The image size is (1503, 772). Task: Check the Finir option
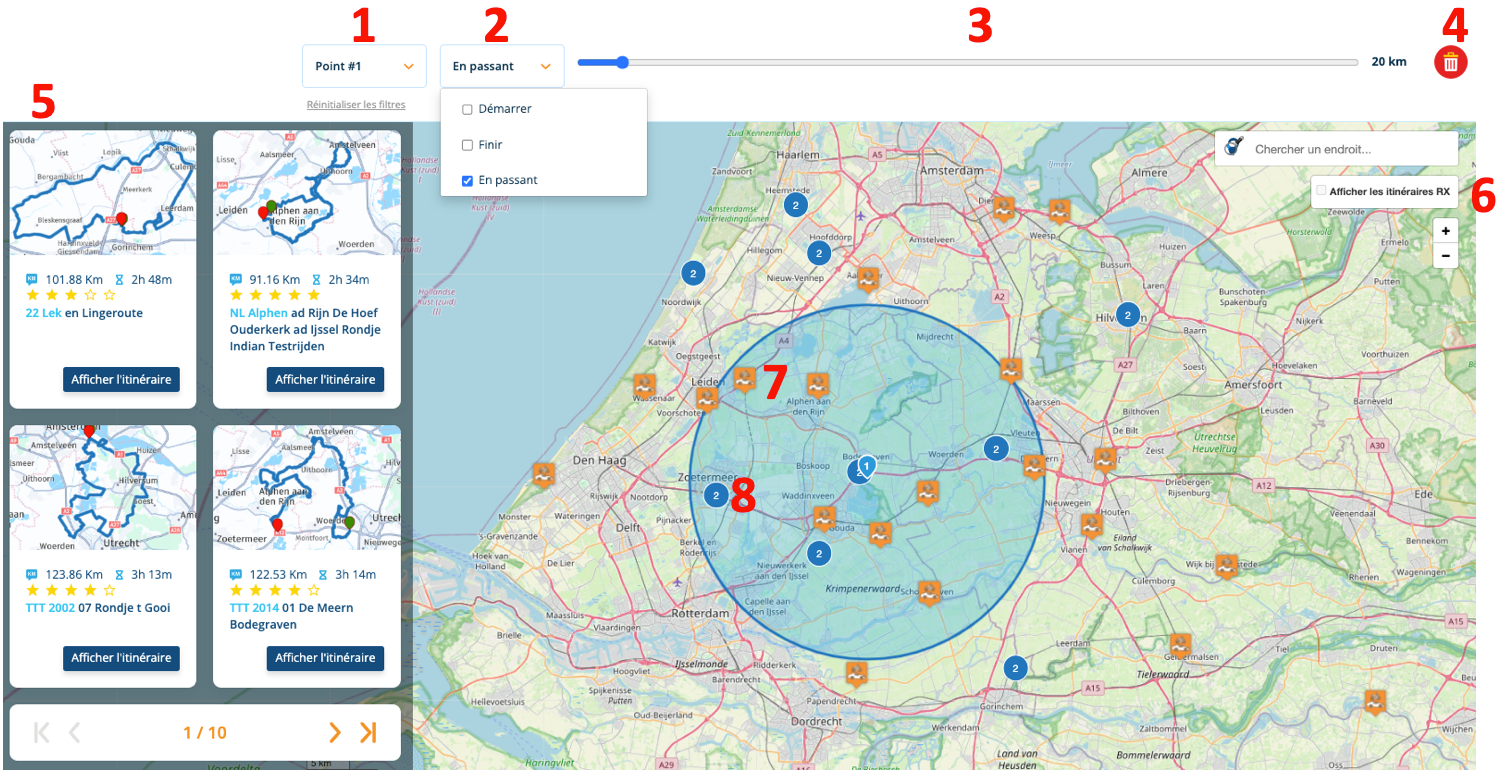coord(467,145)
